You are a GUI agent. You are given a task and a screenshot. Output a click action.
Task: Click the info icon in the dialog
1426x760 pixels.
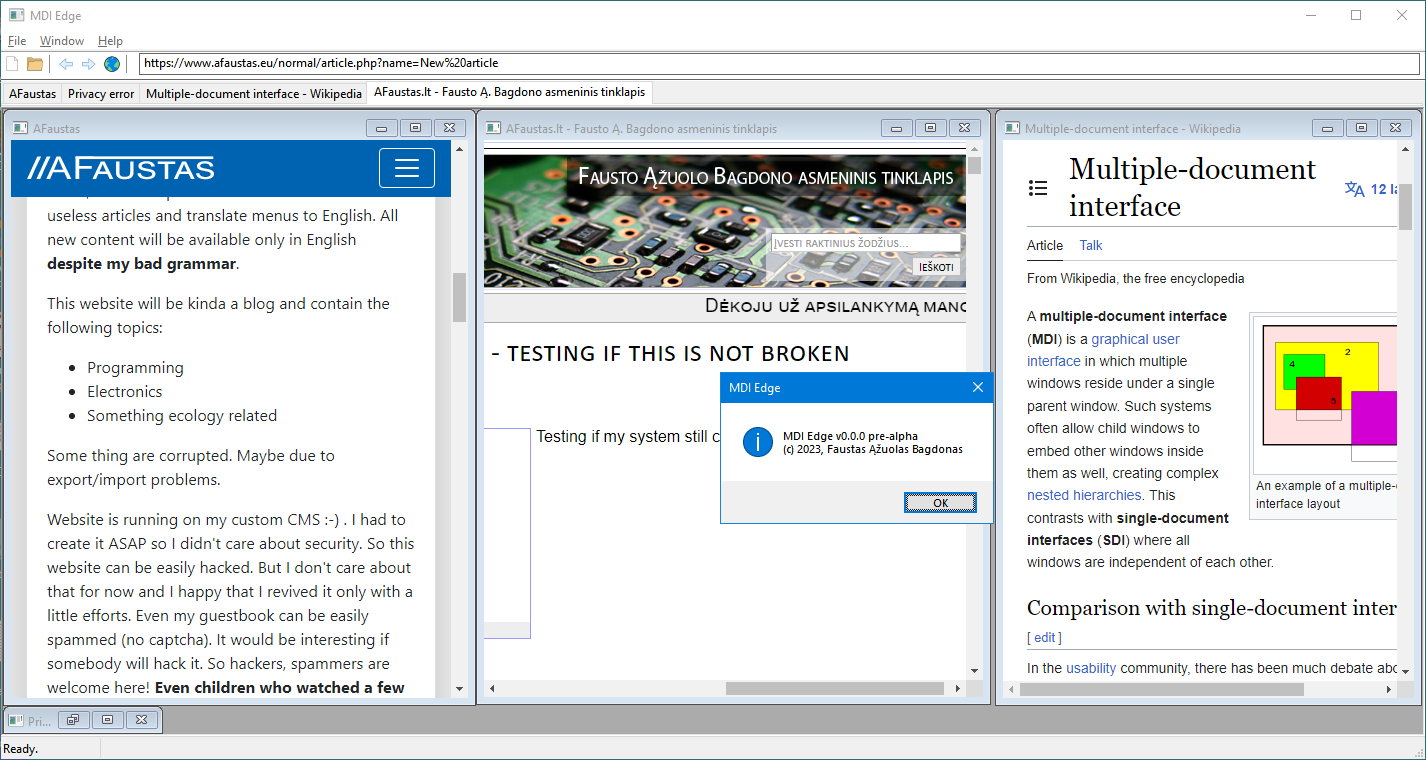[758, 442]
